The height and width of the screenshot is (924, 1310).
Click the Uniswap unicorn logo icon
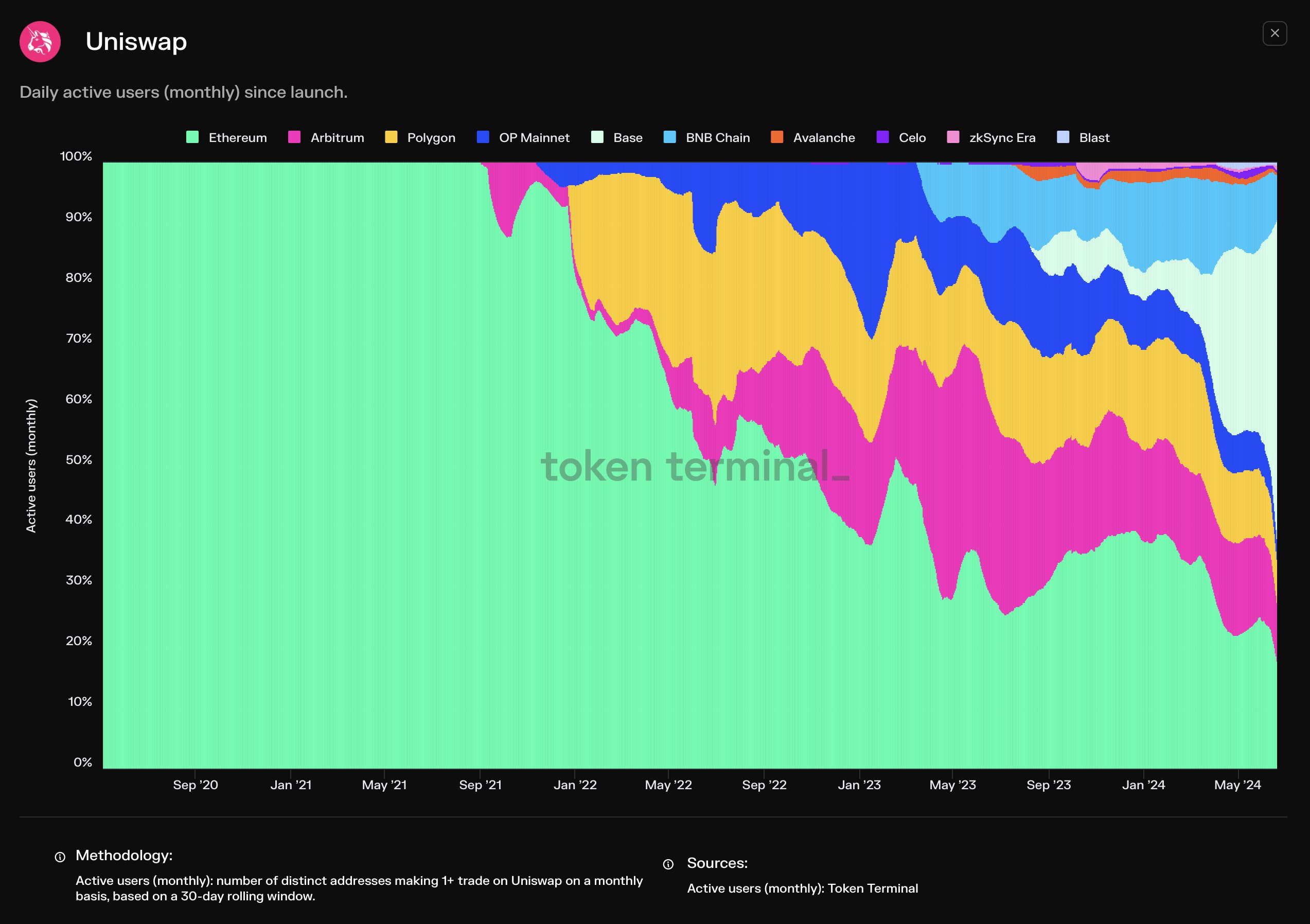point(40,42)
